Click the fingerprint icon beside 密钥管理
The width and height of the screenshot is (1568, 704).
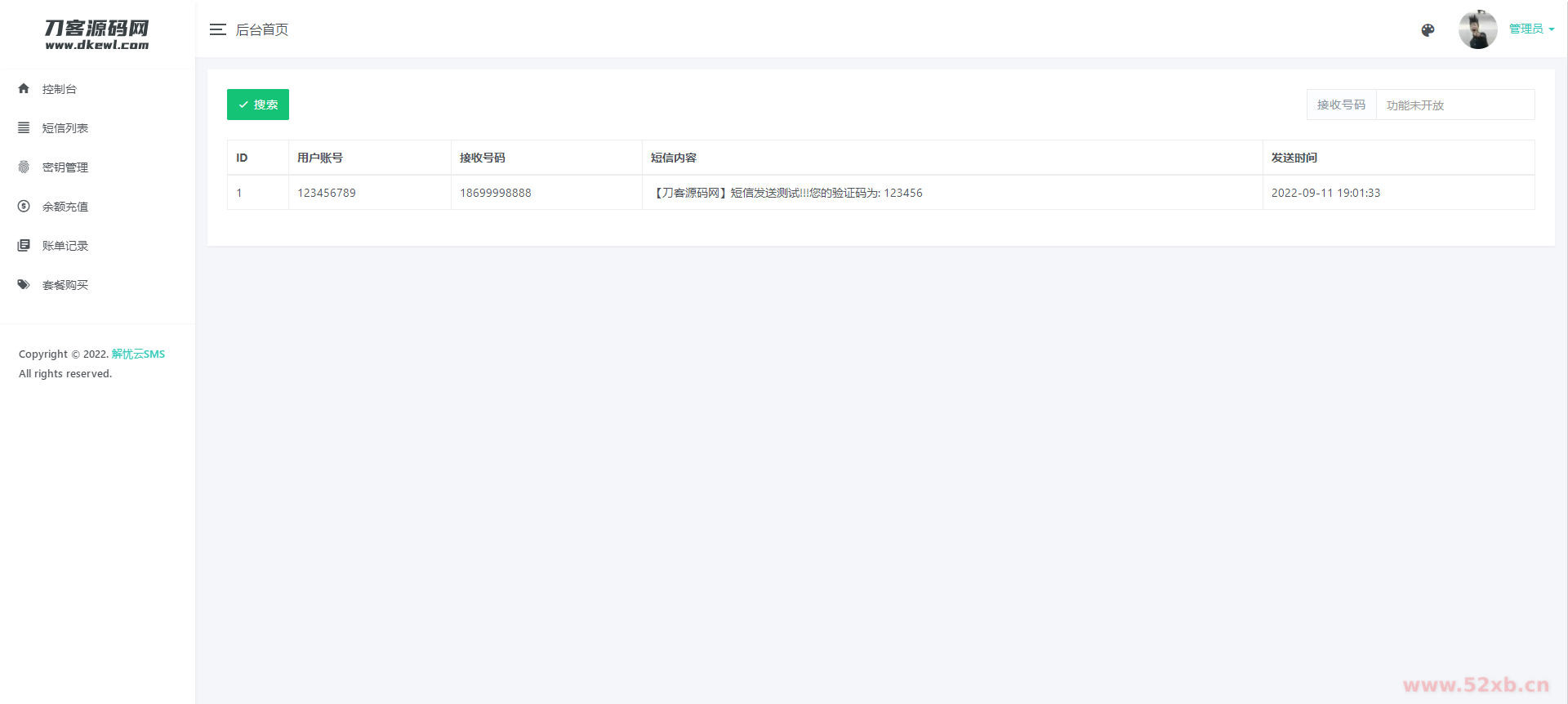[24, 167]
